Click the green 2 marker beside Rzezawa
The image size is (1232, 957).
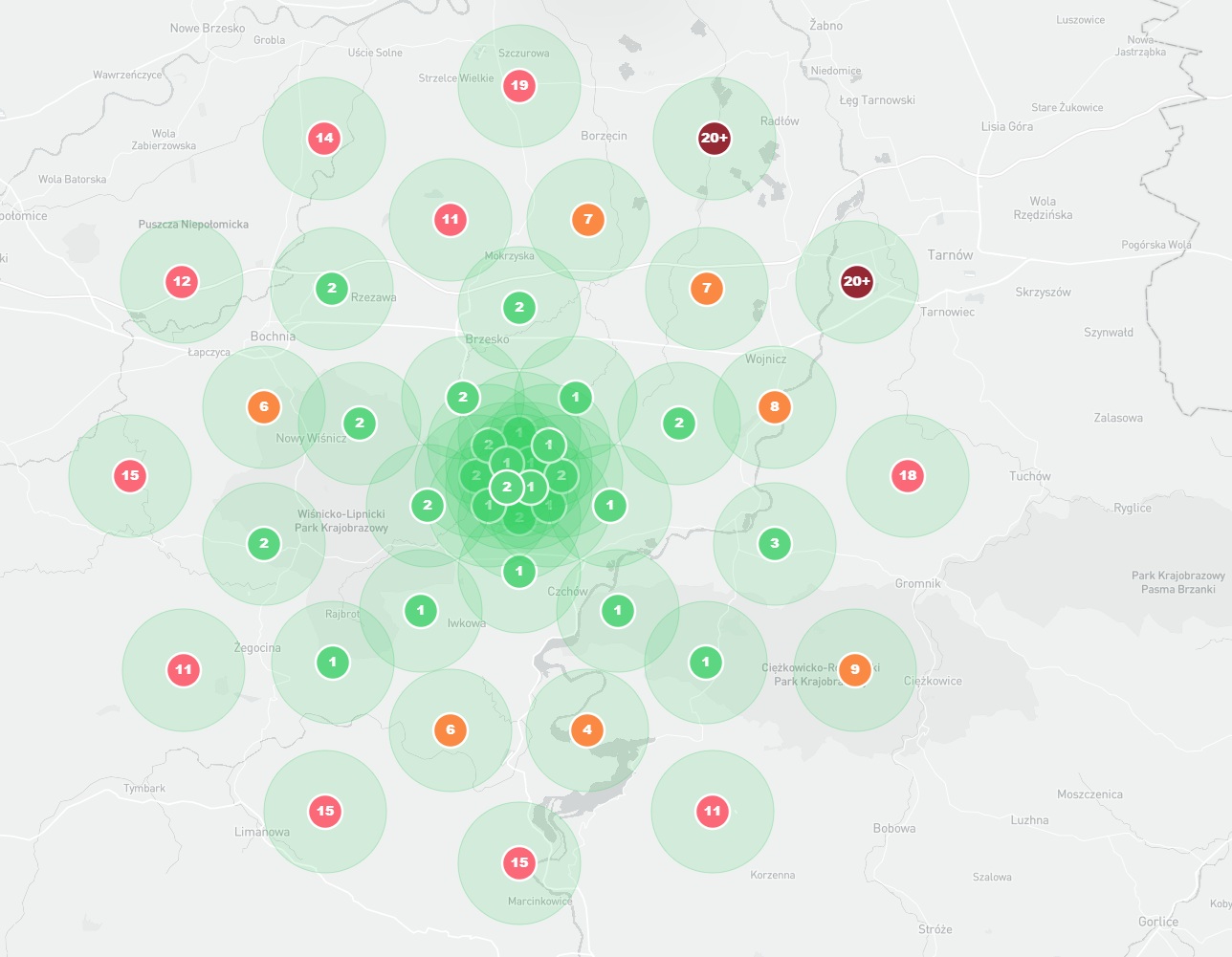[x=332, y=289]
